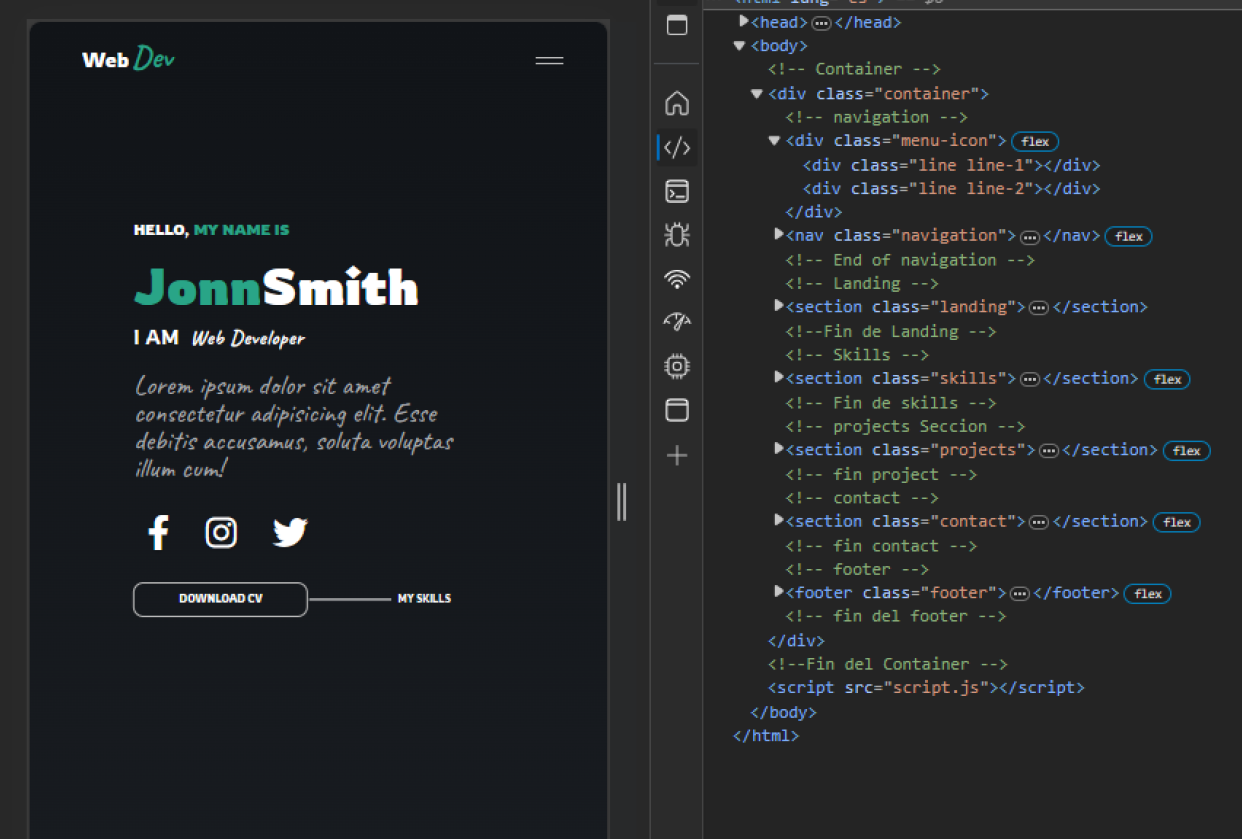Toggle flex badge on projects section
1242x839 pixels.
1186,451
